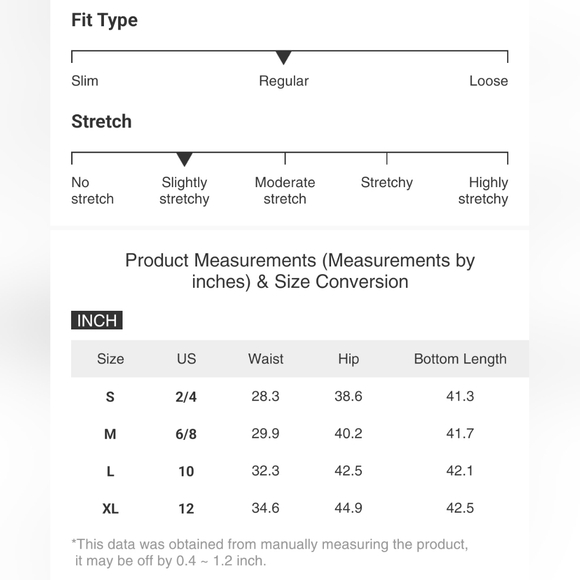
Task: Select the size S row
Action: click(x=300, y=397)
